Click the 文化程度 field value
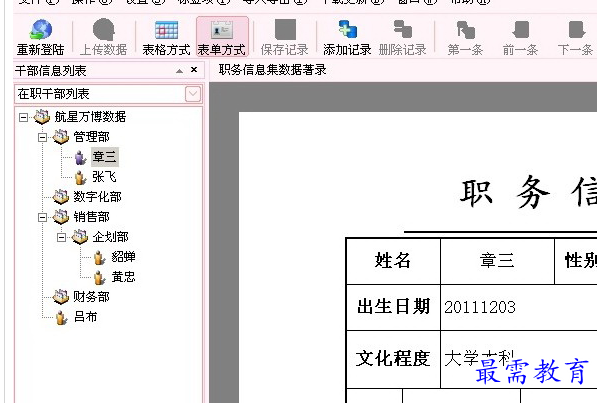The width and height of the screenshot is (597, 403). [480, 358]
